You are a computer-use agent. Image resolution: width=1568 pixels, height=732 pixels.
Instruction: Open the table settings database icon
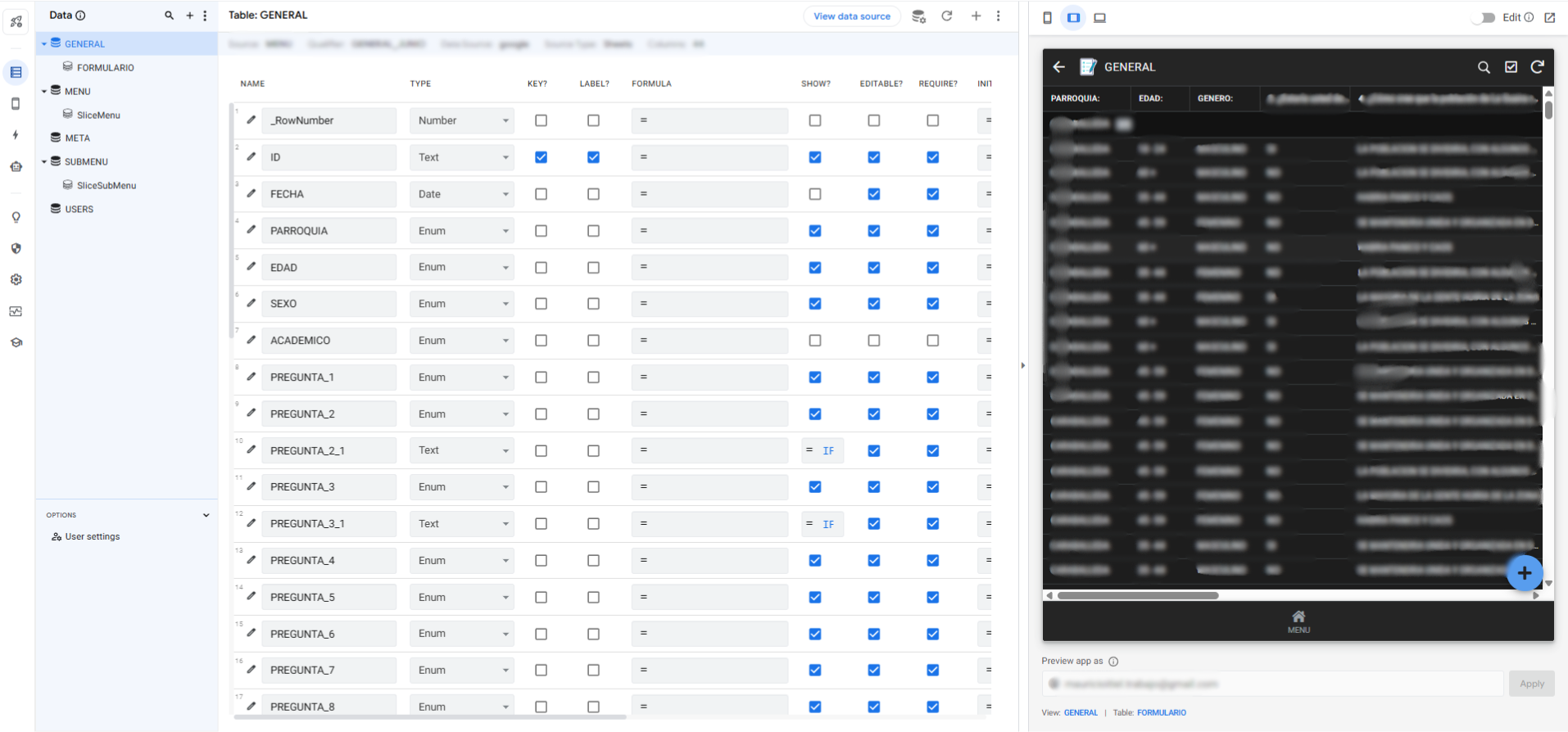pyautogui.click(x=918, y=16)
